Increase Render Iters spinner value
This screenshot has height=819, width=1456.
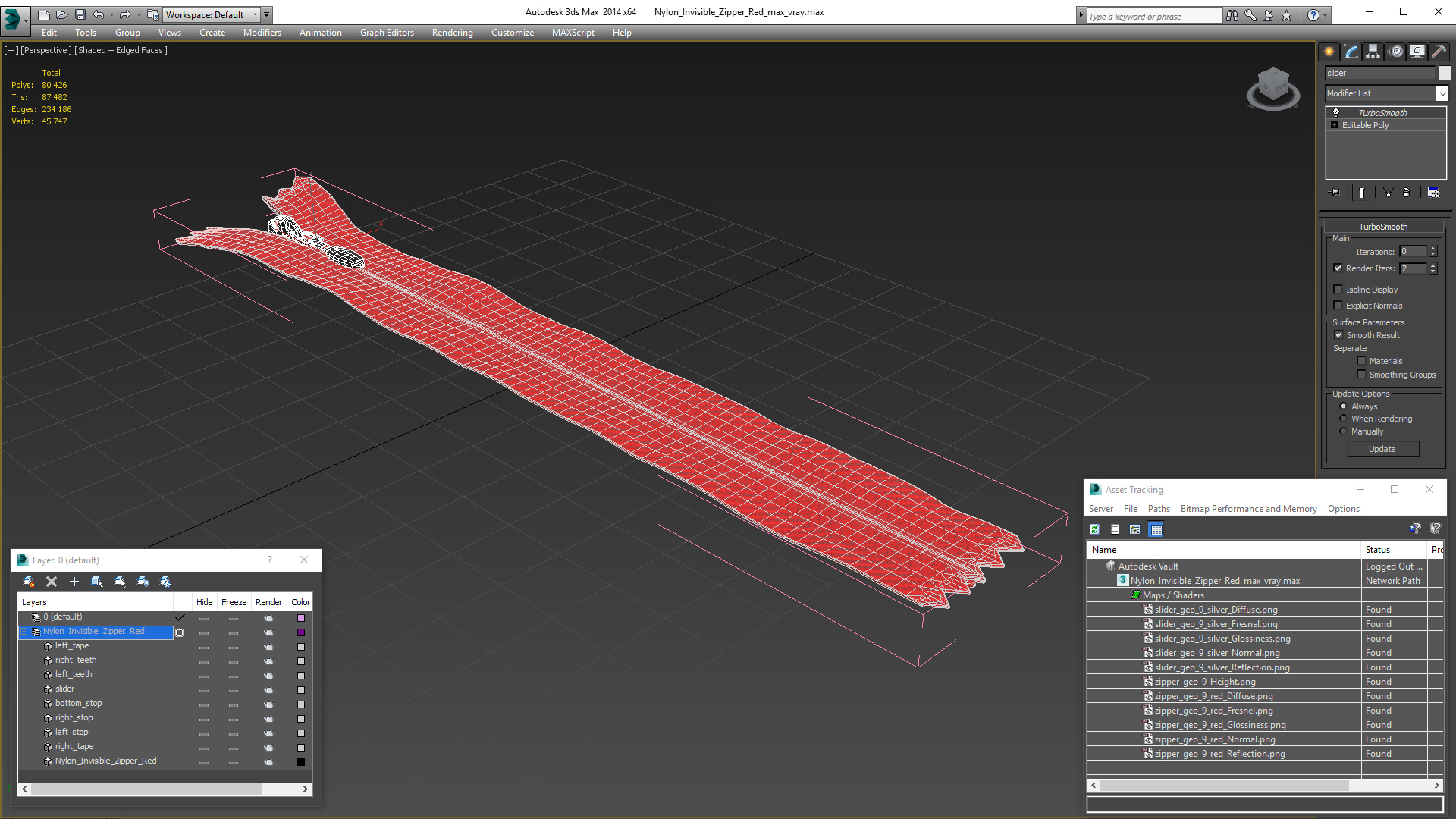pyautogui.click(x=1432, y=265)
